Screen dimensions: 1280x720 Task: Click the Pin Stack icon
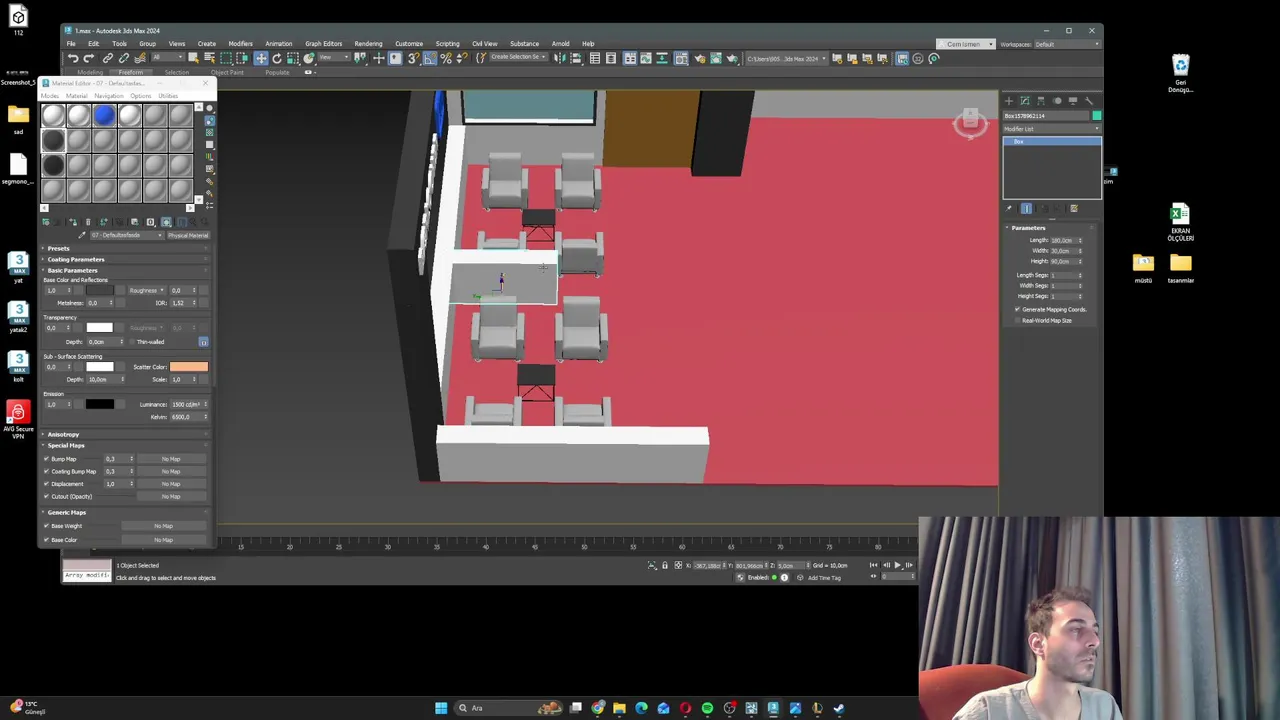[x=1008, y=209]
